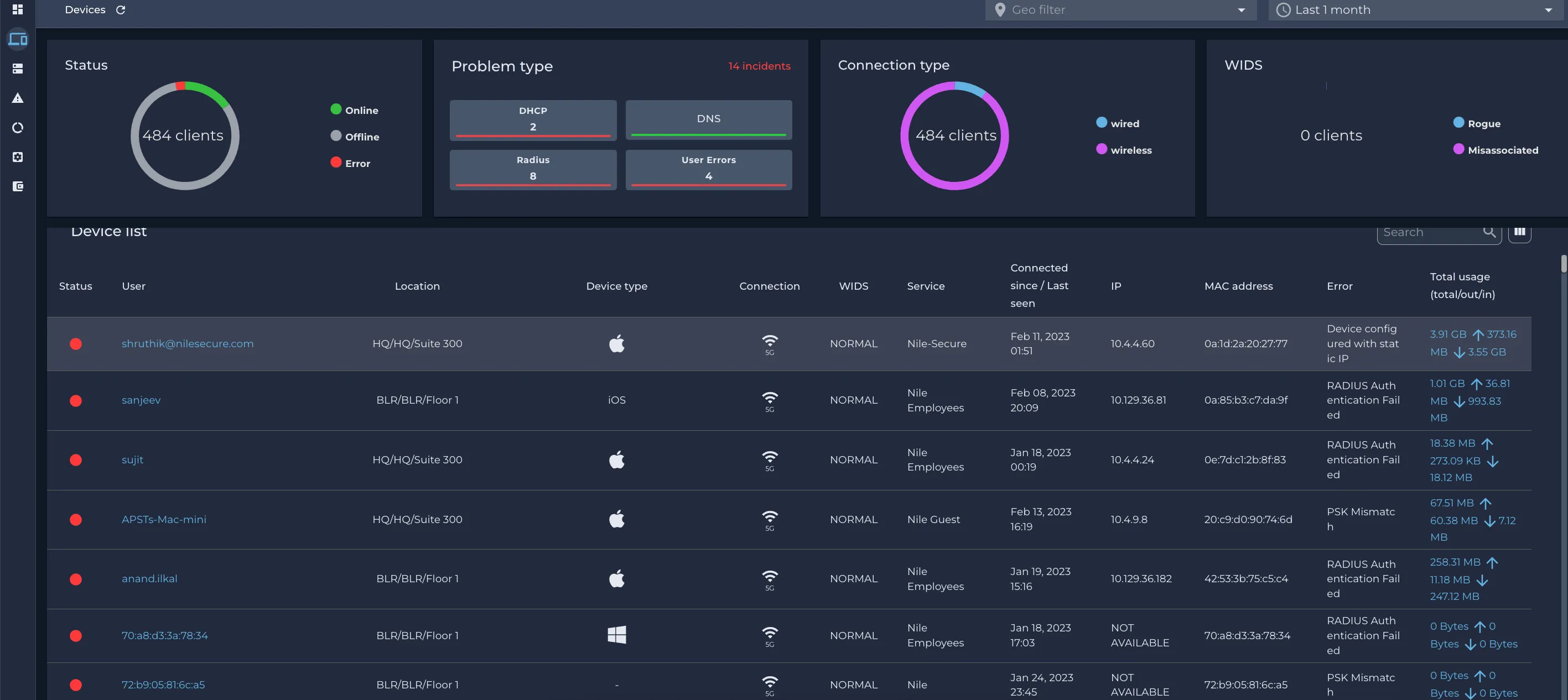Click the Apple icon in APSTs-Mac-mini row
The image size is (1568, 700).
point(616,519)
